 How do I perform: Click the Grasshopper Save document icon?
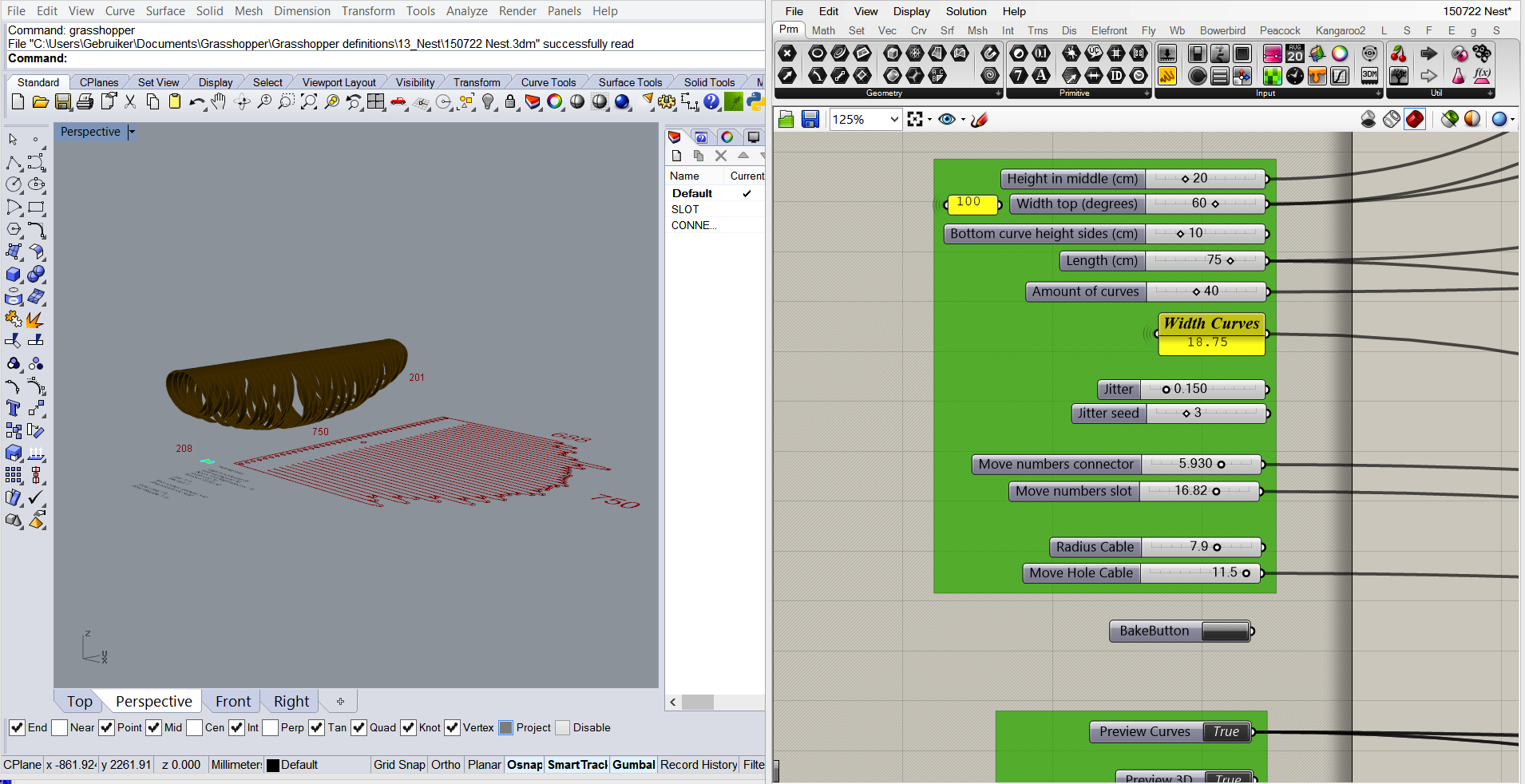(x=810, y=120)
